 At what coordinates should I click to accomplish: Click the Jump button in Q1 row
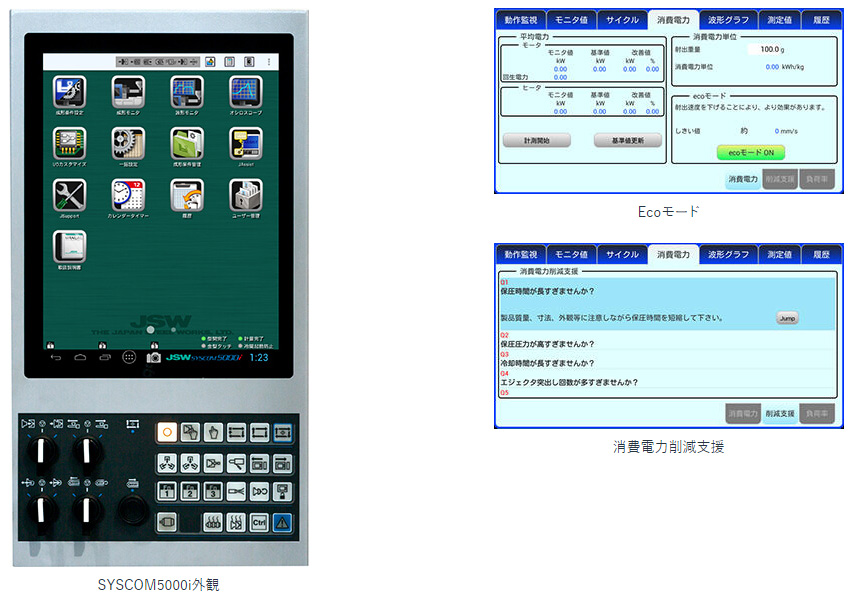click(x=787, y=318)
